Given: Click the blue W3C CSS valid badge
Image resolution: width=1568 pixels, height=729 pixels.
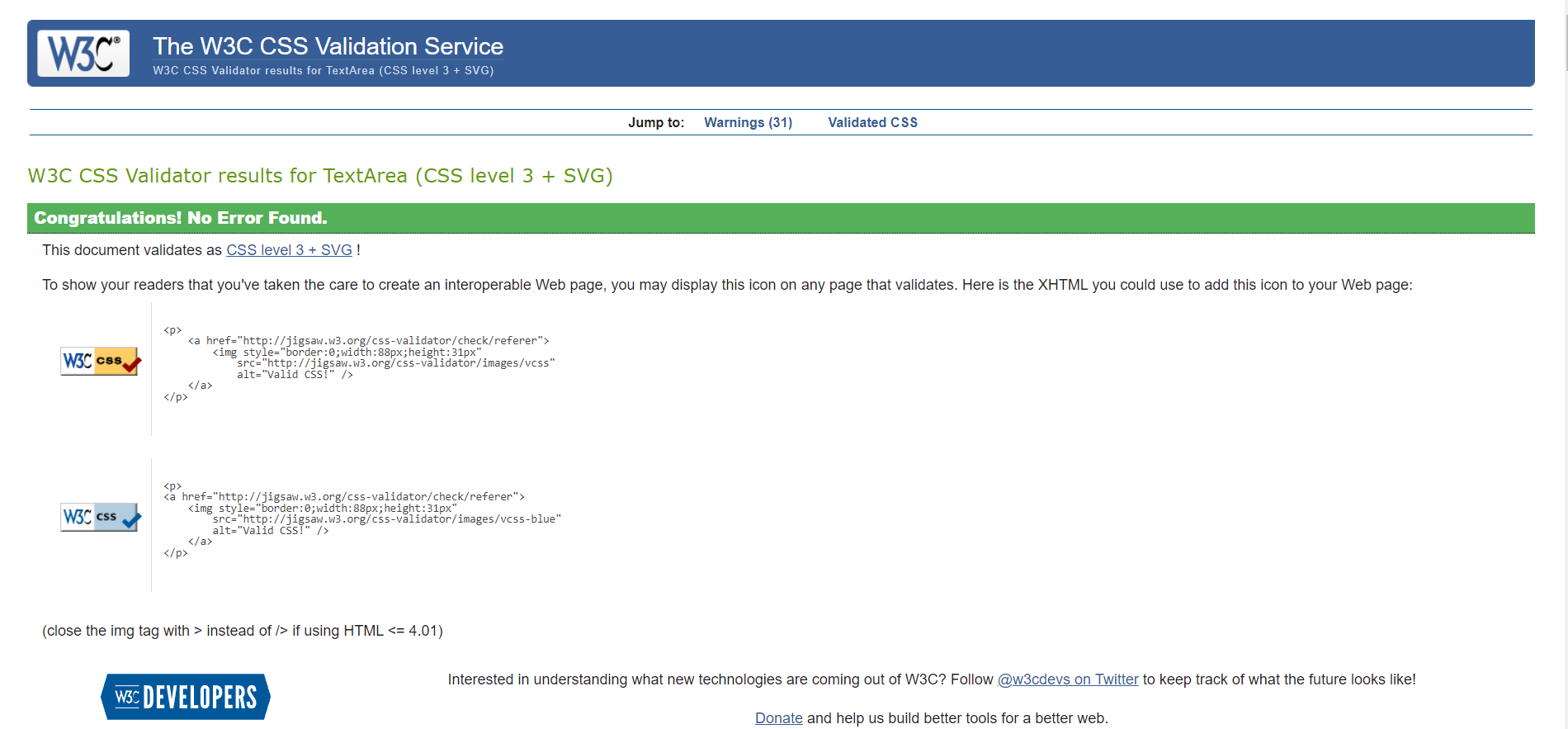Looking at the screenshot, I should 101,517.
